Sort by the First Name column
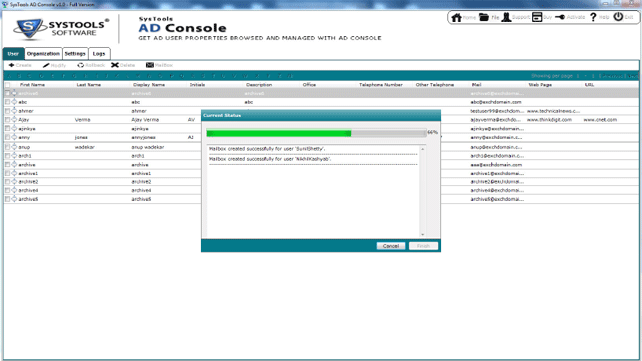 click(x=32, y=85)
